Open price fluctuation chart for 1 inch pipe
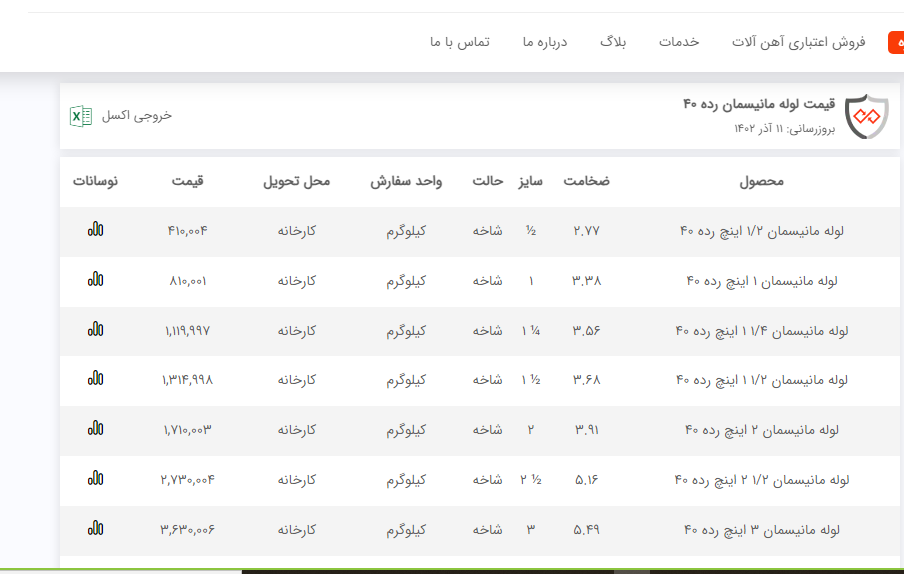This screenshot has width=904, height=574. point(95,279)
